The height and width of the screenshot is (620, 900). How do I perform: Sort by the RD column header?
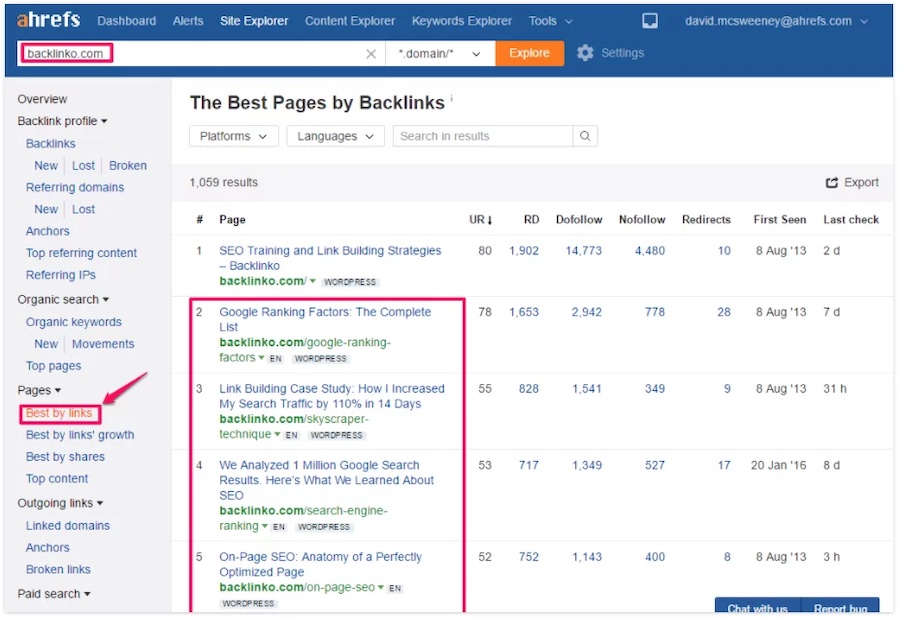pos(531,220)
